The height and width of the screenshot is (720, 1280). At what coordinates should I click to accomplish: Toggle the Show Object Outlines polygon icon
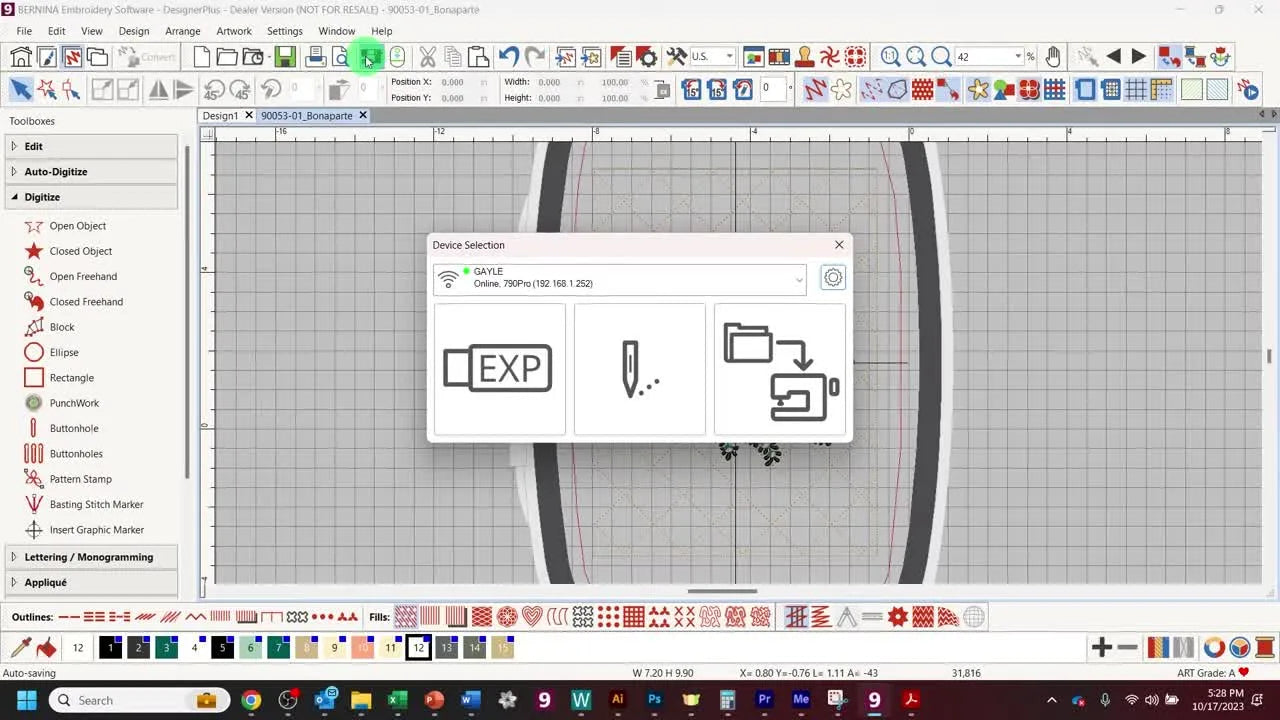pos(896,91)
